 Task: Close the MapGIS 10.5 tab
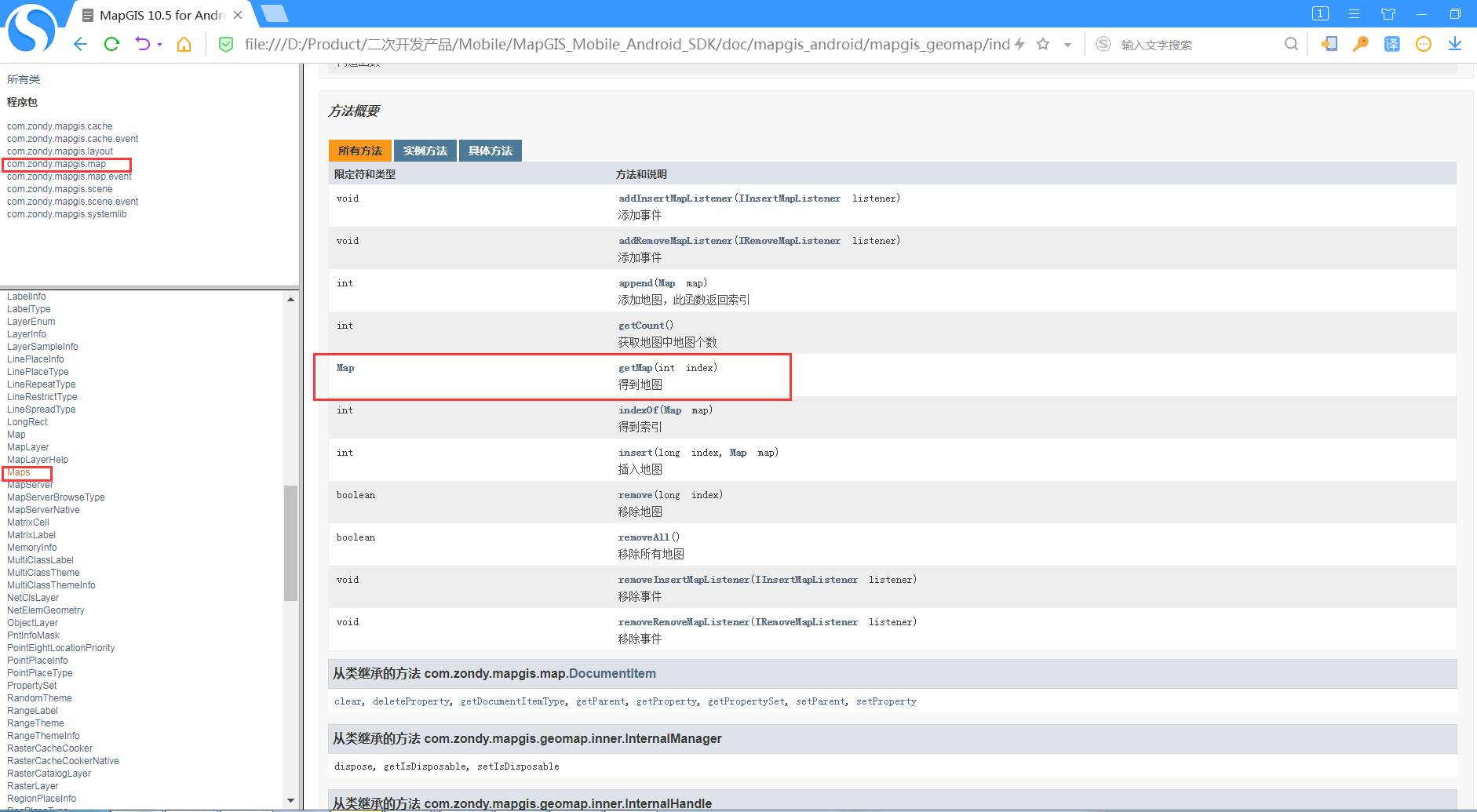tap(238, 15)
